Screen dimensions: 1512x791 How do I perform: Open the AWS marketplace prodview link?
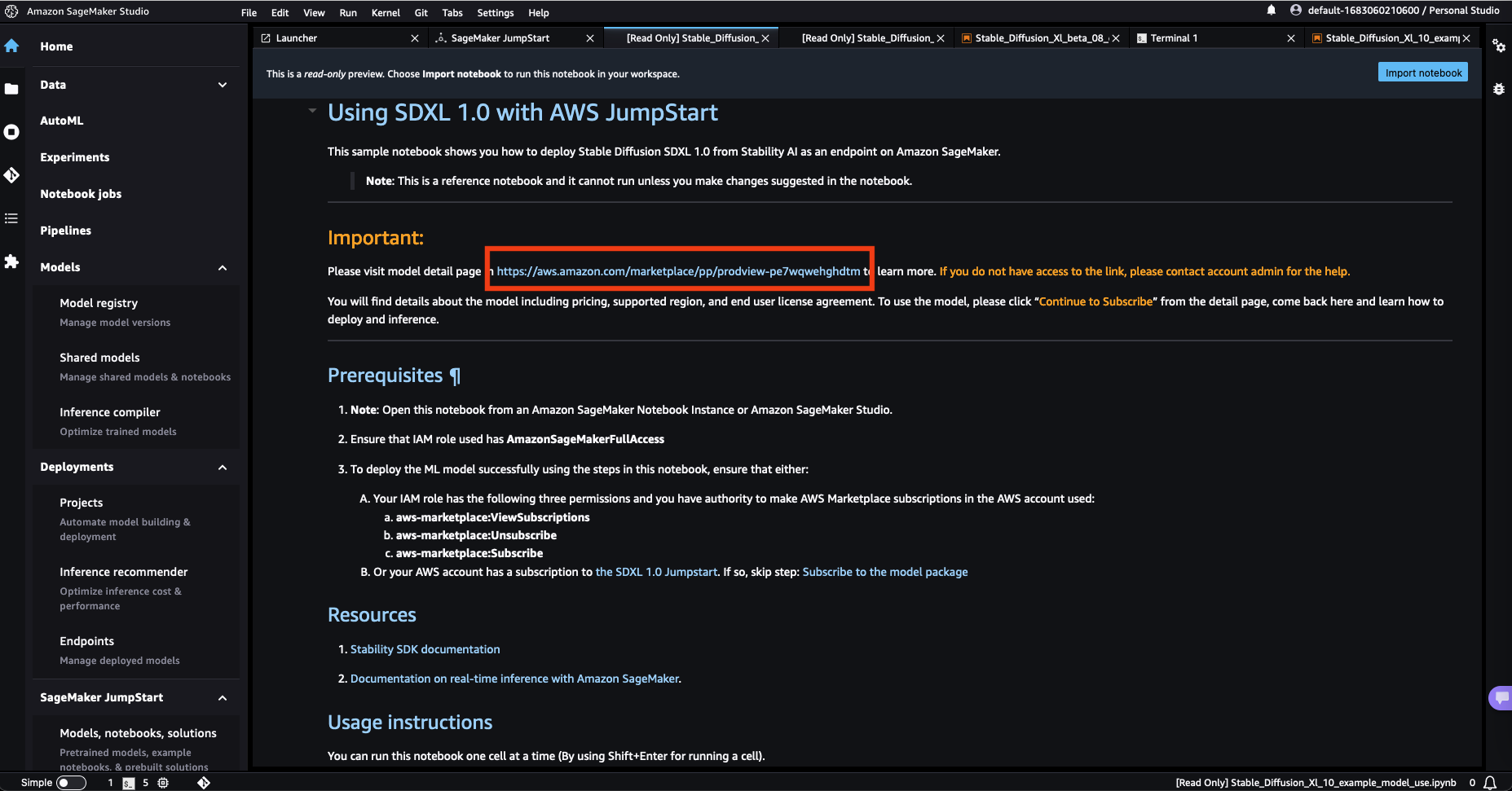click(x=678, y=271)
